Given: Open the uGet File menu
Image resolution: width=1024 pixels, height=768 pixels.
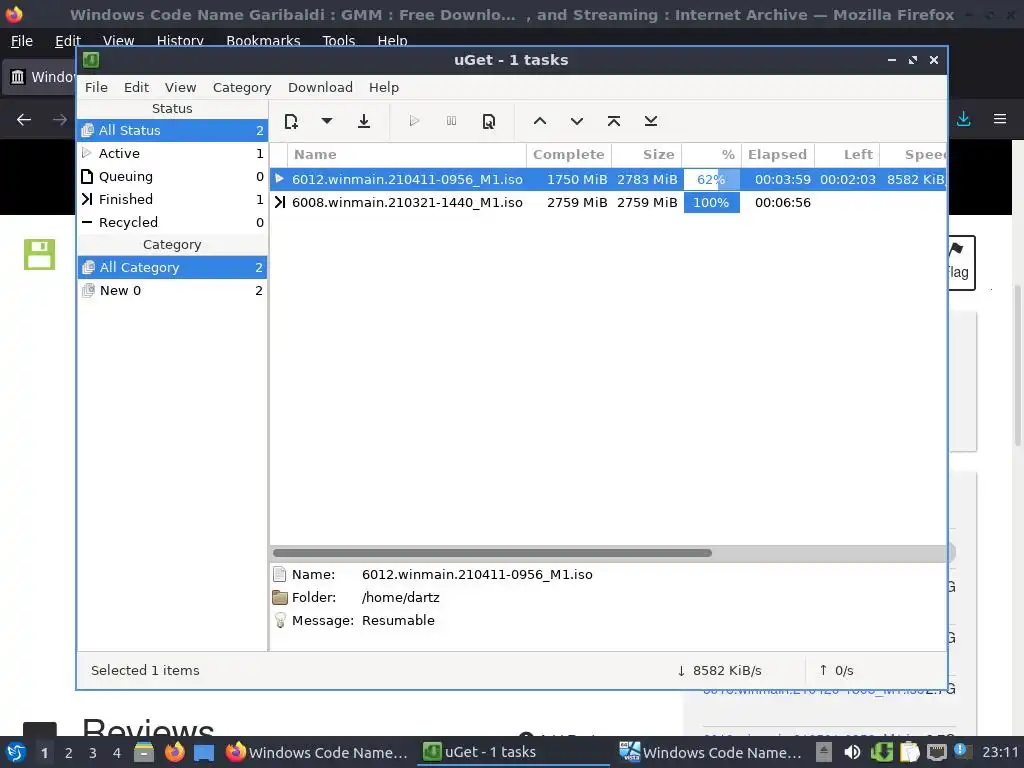Looking at the screenshot, I should click(x=96, y=88).
